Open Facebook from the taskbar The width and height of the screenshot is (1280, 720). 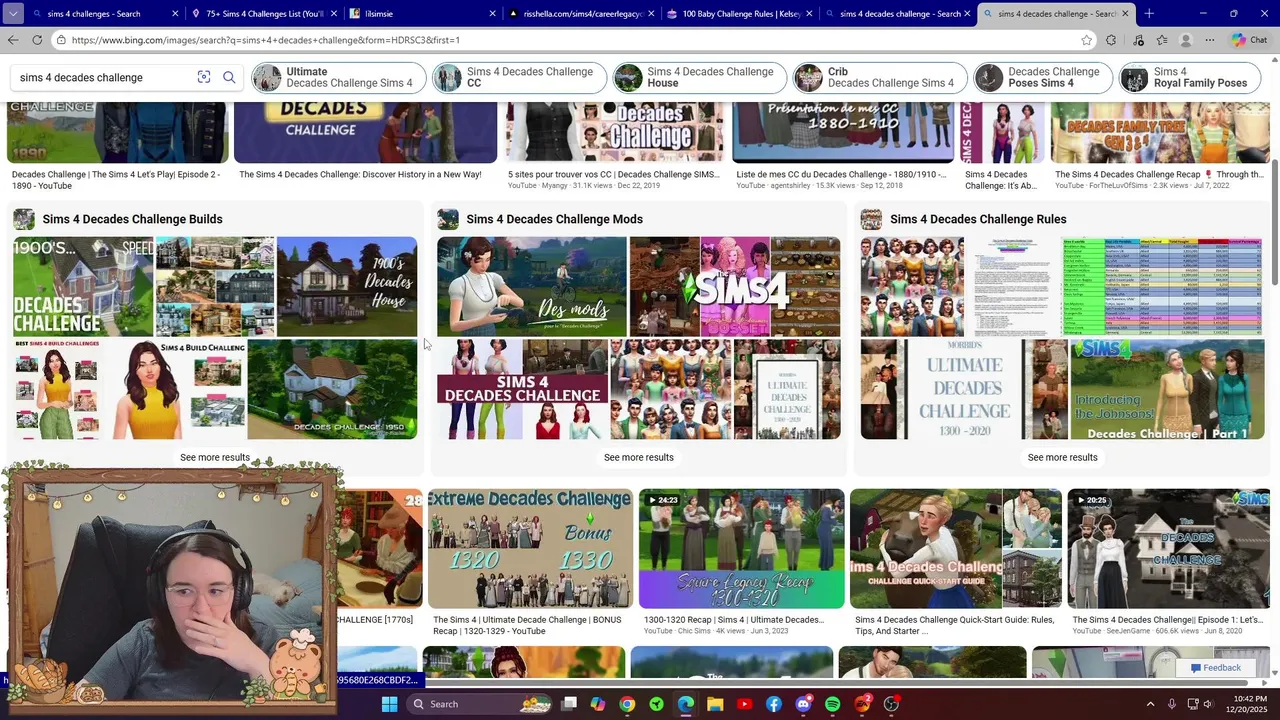tap(774, 704)
